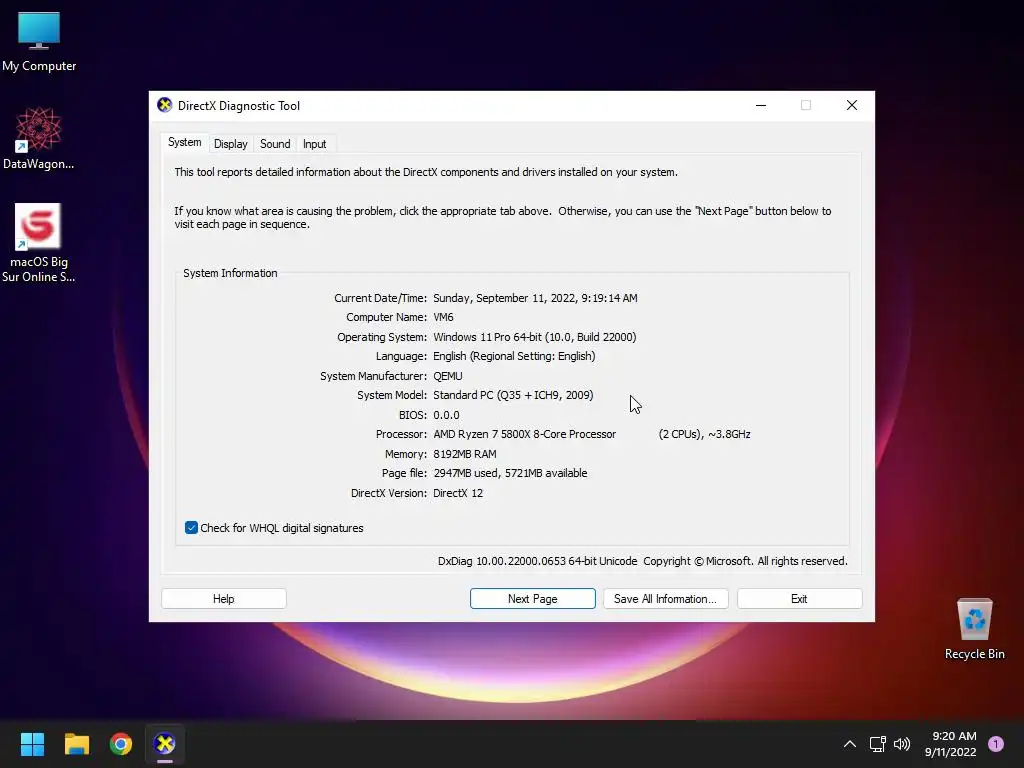Click the Windows 11 Pro operating system value
The width and height of the screenshot is (1024, 768).
pyautogui.click(x=535, y=337)
